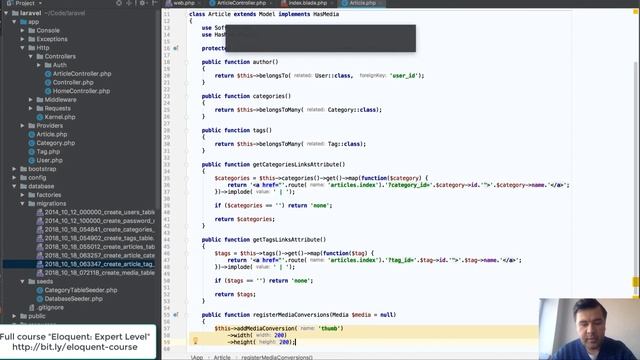Click the 'thumb' string in addMediaConversion
Image resolution: width=640 pixels, height=360 pixels.
330,329
